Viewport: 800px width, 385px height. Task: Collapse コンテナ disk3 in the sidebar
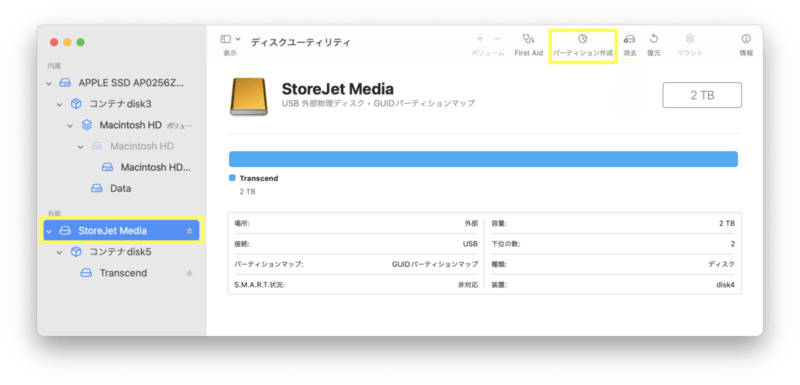tap(60, 104)
